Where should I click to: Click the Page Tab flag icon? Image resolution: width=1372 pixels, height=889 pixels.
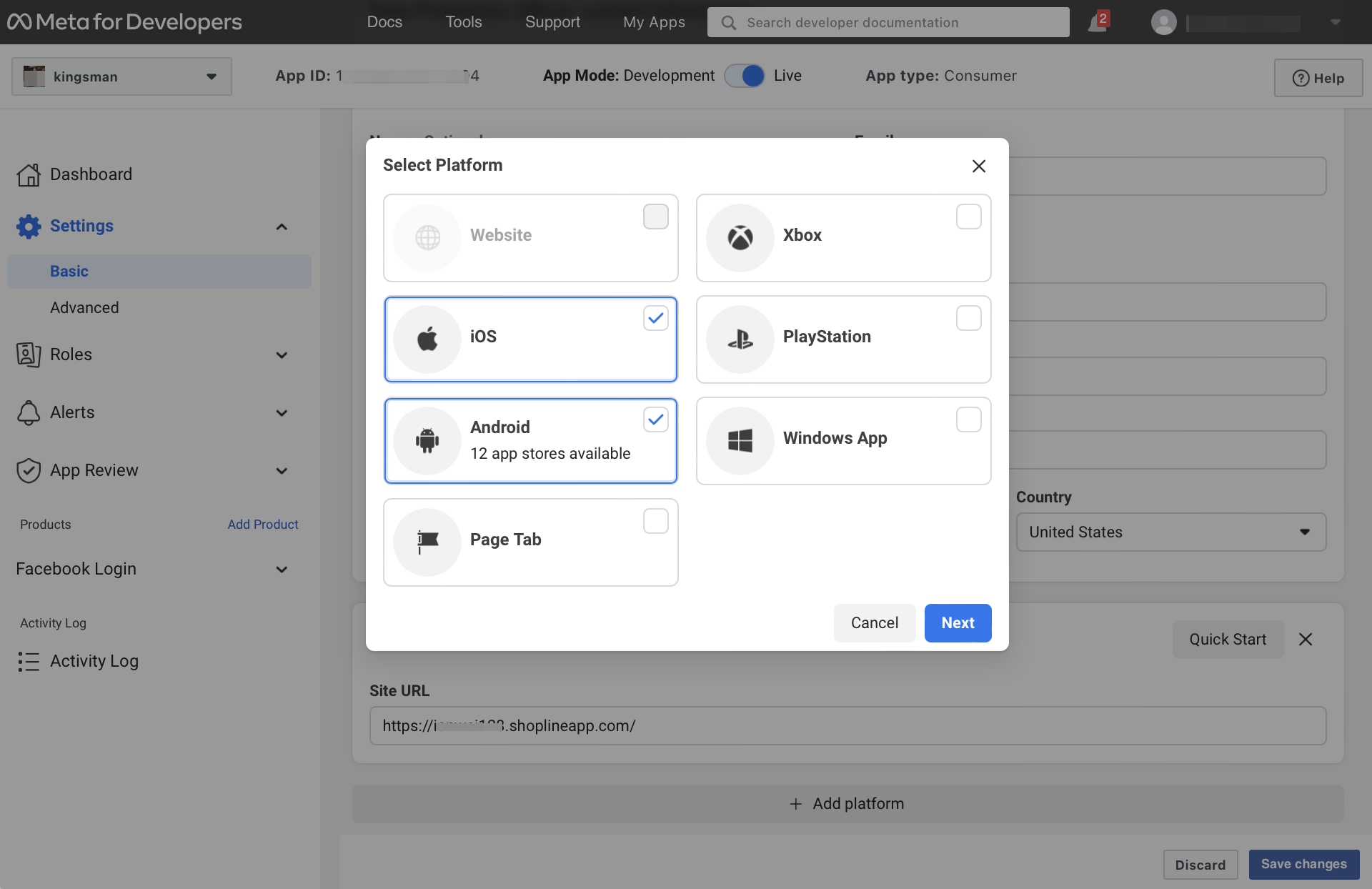427,542
